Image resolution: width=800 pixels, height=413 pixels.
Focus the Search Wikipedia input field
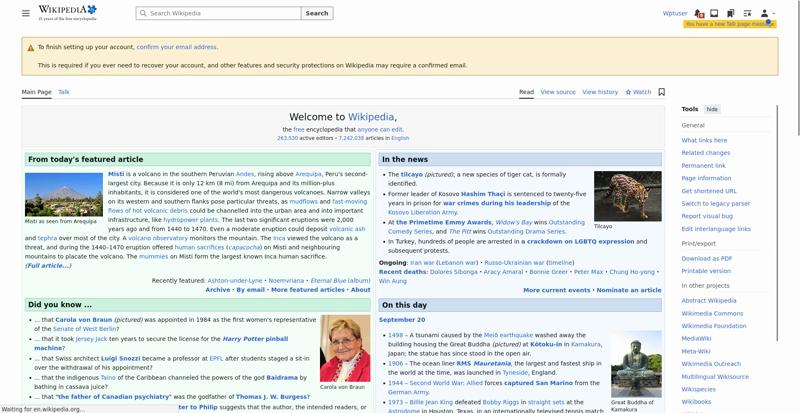(218, 13)
